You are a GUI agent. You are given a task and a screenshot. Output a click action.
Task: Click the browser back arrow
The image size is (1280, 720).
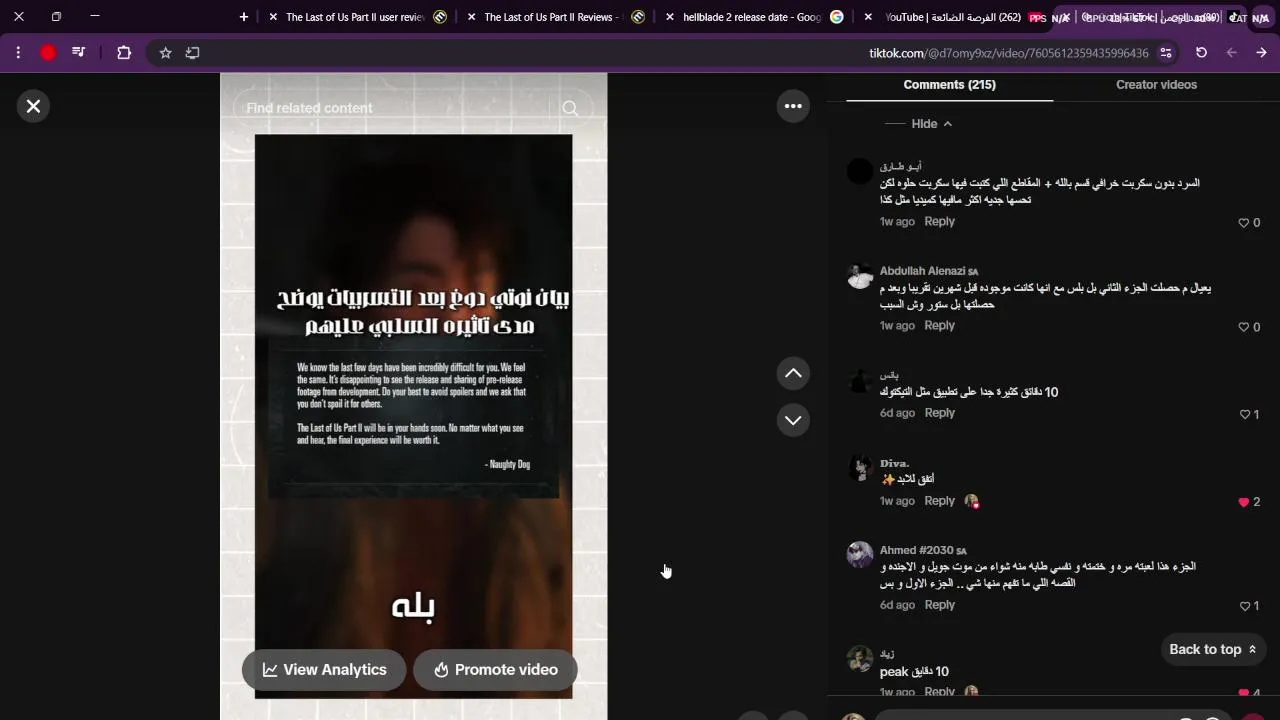coord(1231,53)
